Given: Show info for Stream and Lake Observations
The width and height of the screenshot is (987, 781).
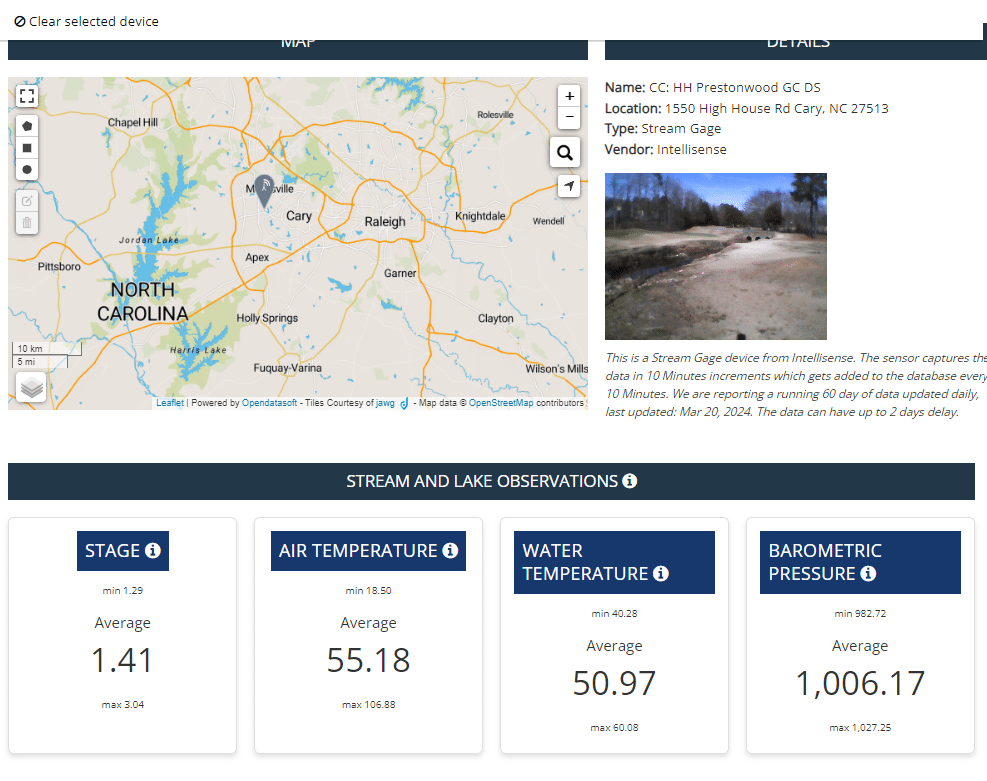Looking at the screenshot, I should (630, 481).
